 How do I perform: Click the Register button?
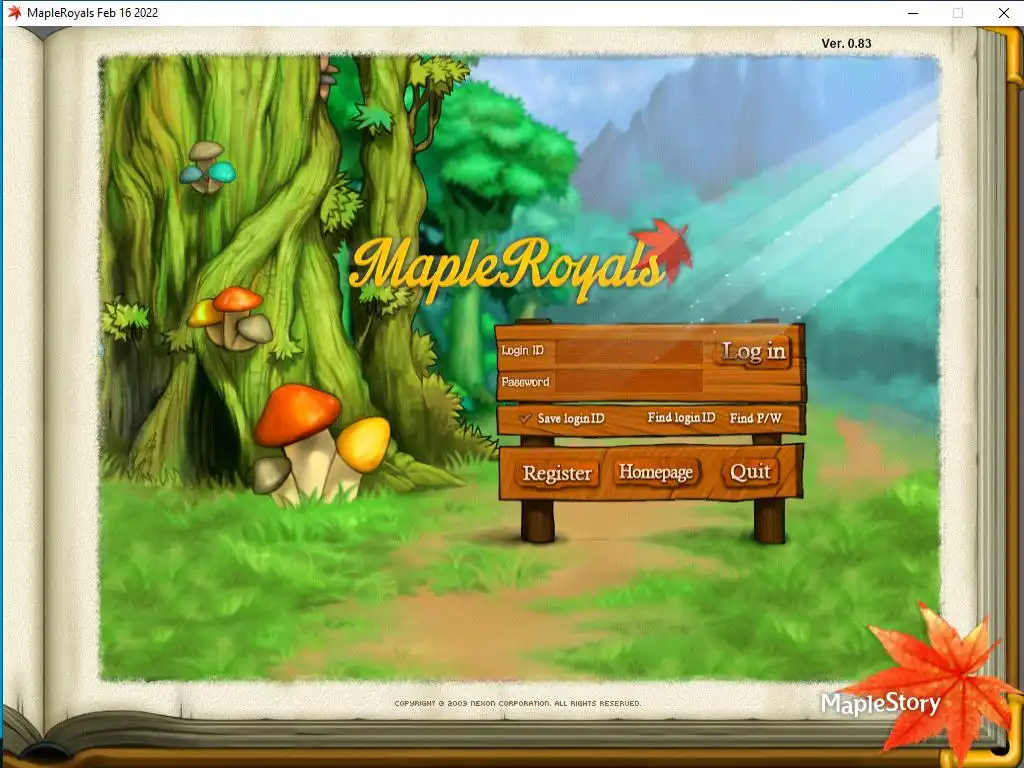pos(557,473)
